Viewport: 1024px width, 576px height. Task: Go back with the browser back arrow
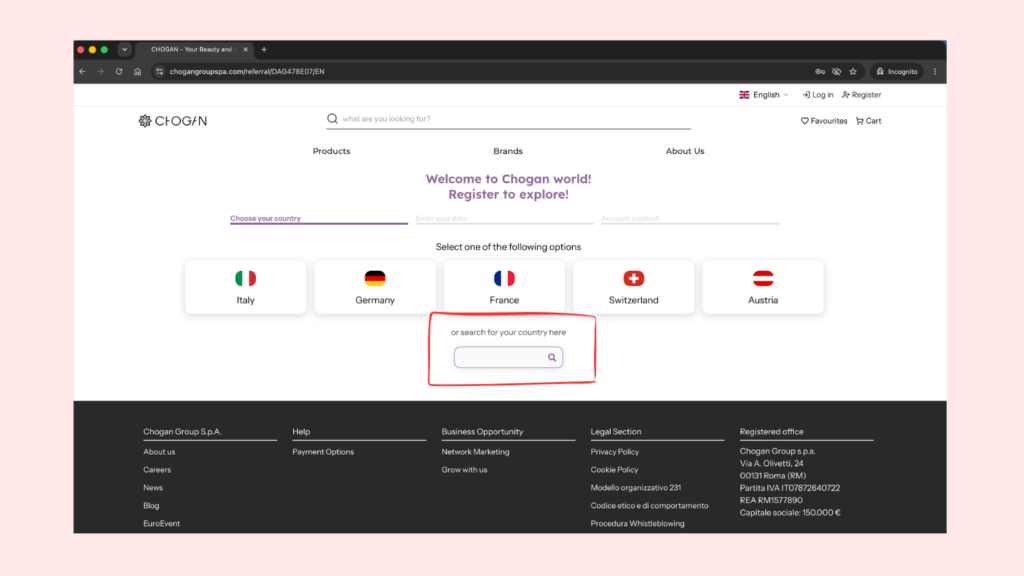click(x=82, y=72)
